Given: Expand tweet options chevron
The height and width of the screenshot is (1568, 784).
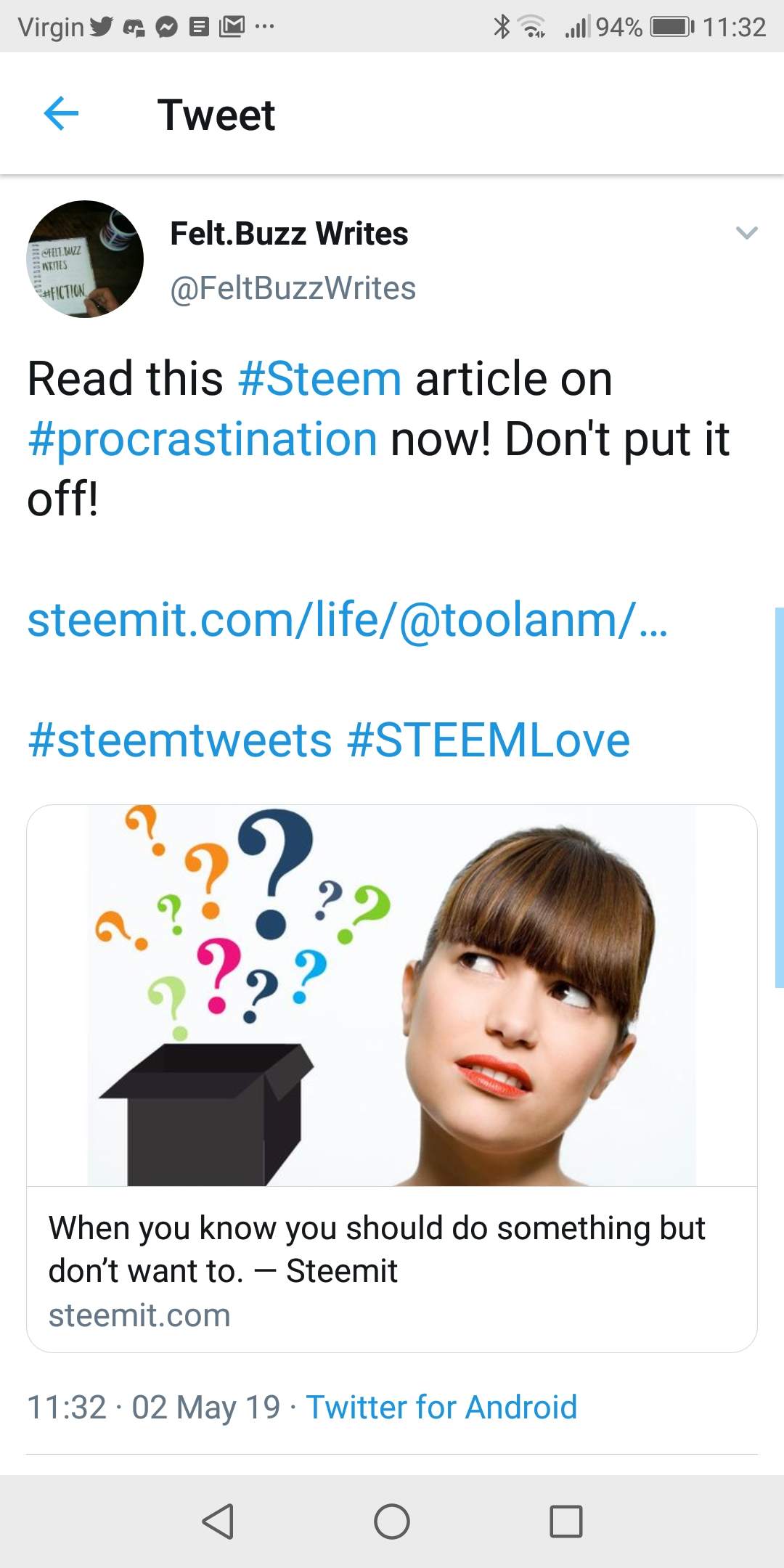Looking at the screenshot, I should tap(746, 233).
